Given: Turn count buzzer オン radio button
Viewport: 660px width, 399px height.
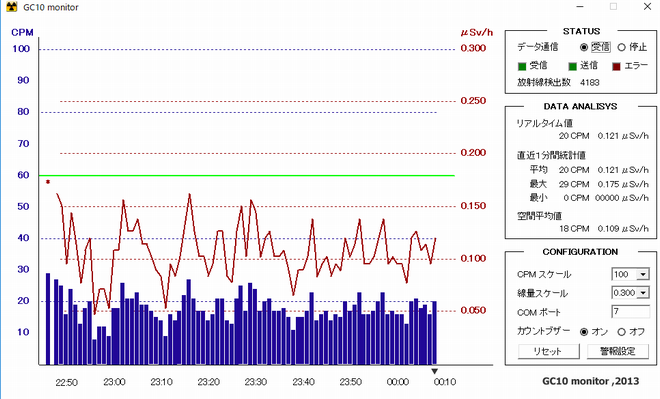Looking at the screenshot, I should 584,332.
